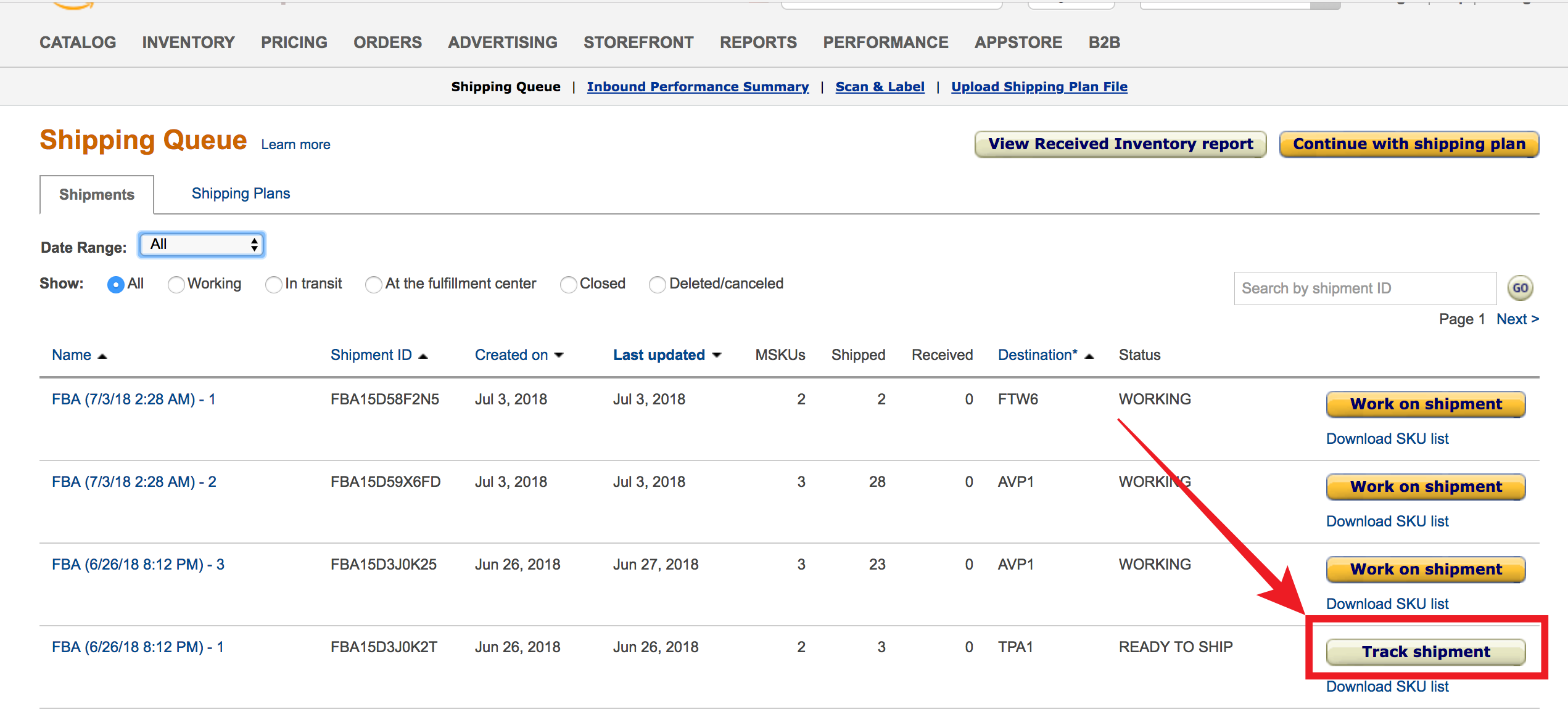Click shipment ID FBA15D58F2N5 cell
Image resolution: width=1568 pixels, height=720 pixels.
point(385,399)
